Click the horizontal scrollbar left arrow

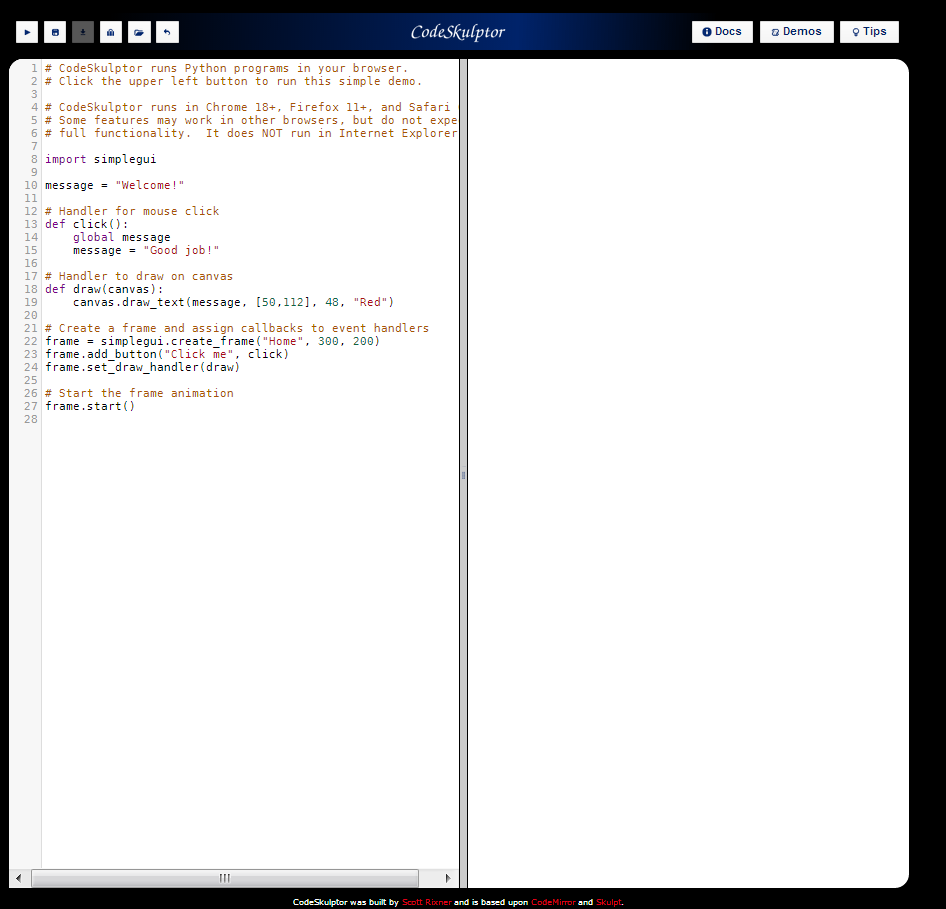(x=16, y=877)
